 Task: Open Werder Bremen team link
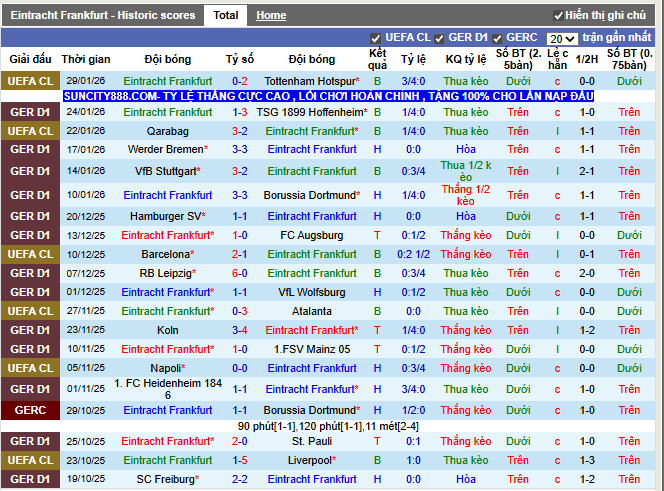click(x=168, y=149)
